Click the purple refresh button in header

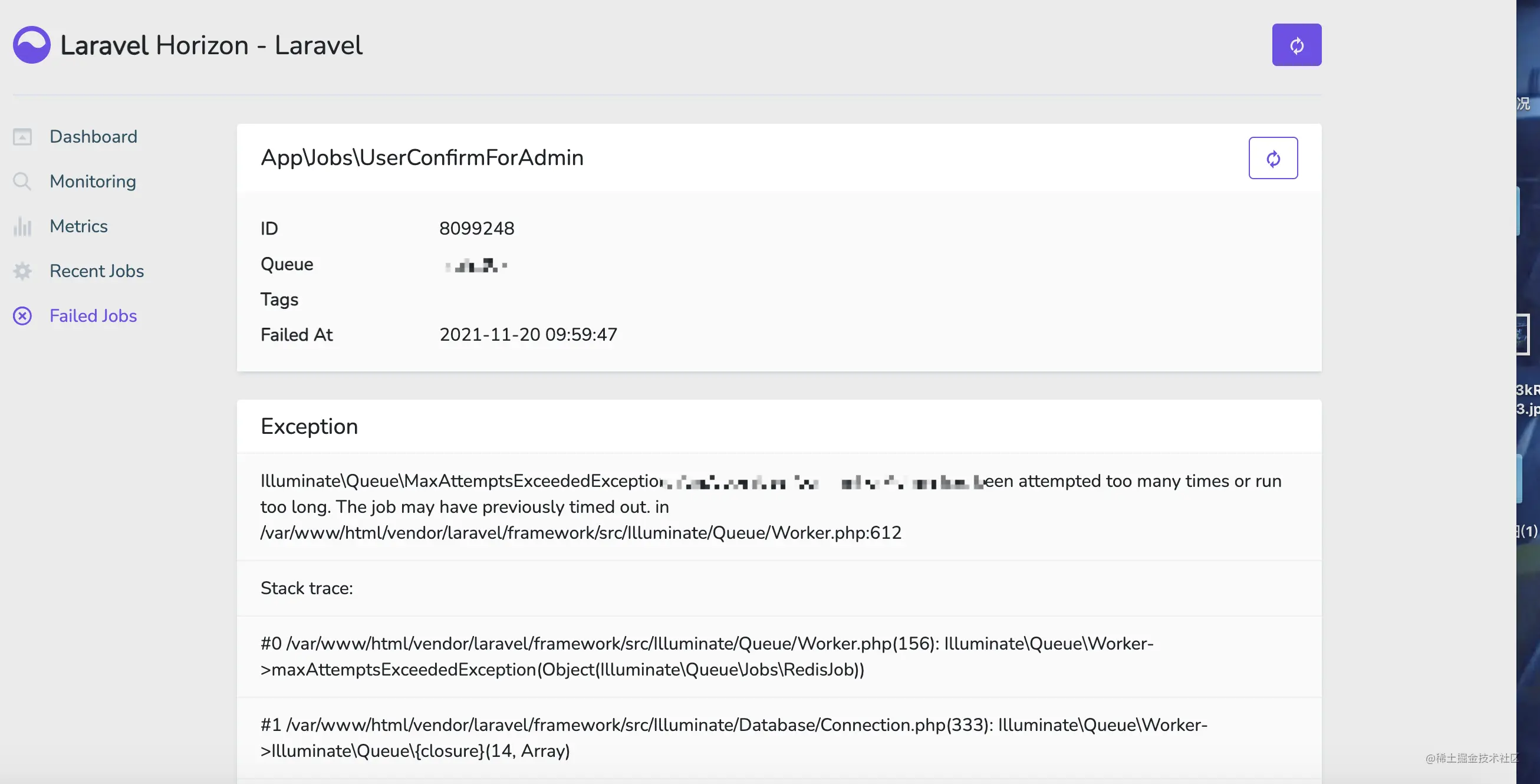(x=1296, y=45)
